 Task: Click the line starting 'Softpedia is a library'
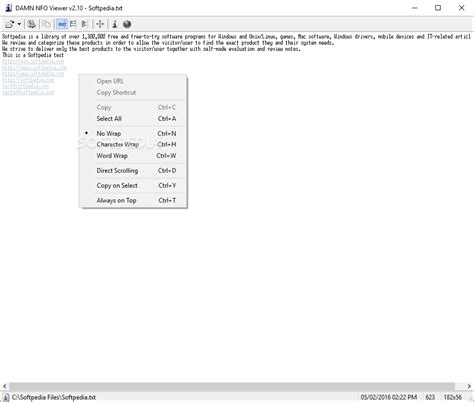coord(236,37)
